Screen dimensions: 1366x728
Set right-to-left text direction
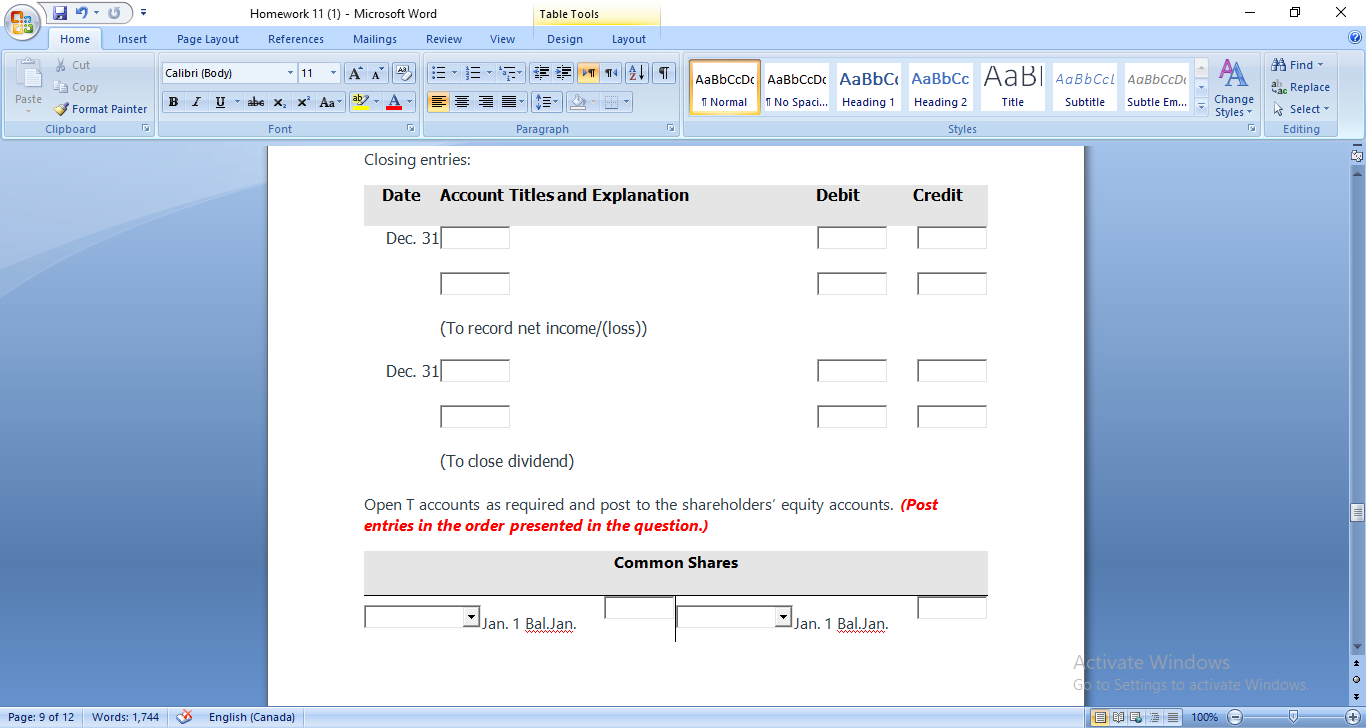click(x=610, y=73)
